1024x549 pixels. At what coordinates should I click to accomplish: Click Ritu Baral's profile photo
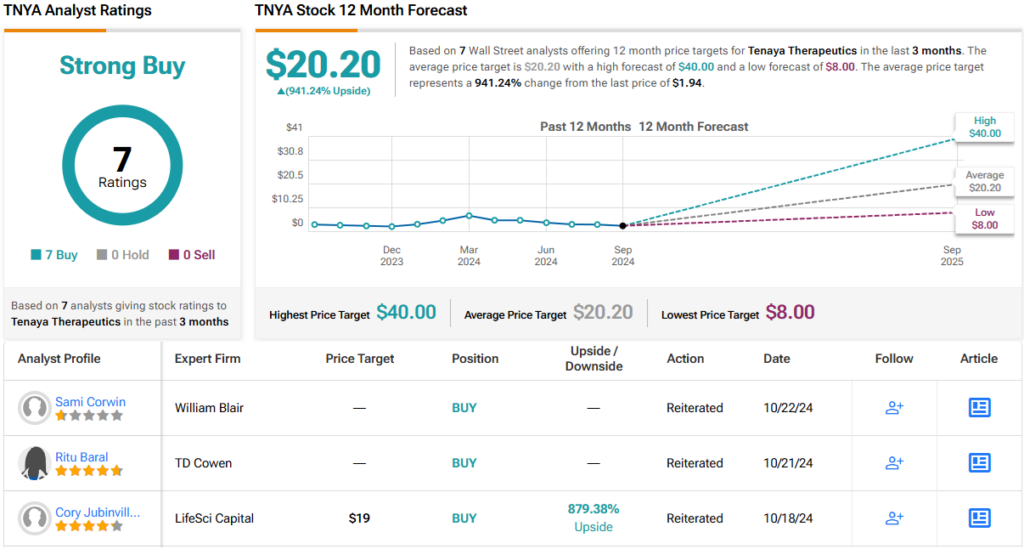click(x=35, y=463)
